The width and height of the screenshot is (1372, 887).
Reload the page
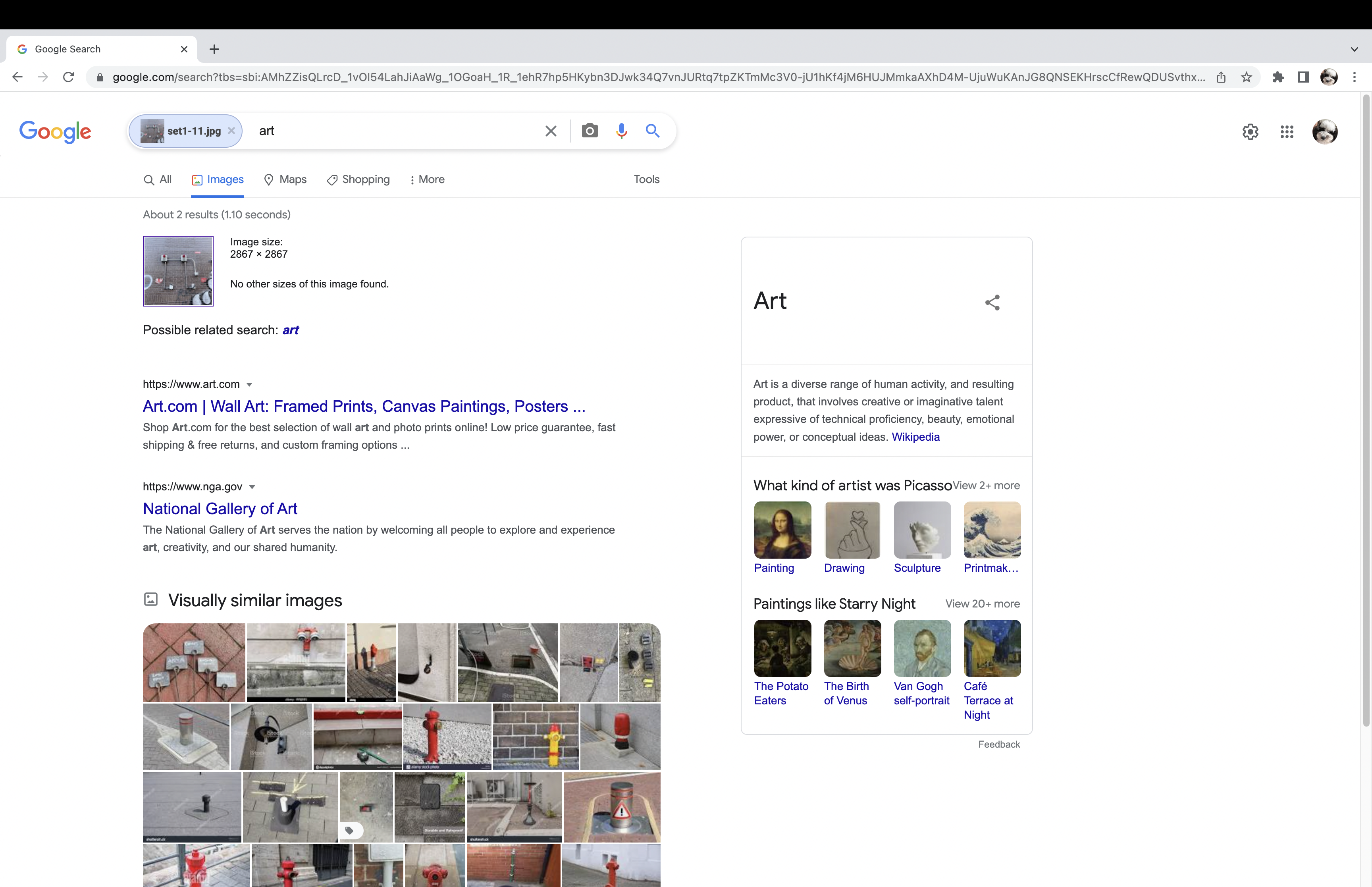(x=69, y=77)
